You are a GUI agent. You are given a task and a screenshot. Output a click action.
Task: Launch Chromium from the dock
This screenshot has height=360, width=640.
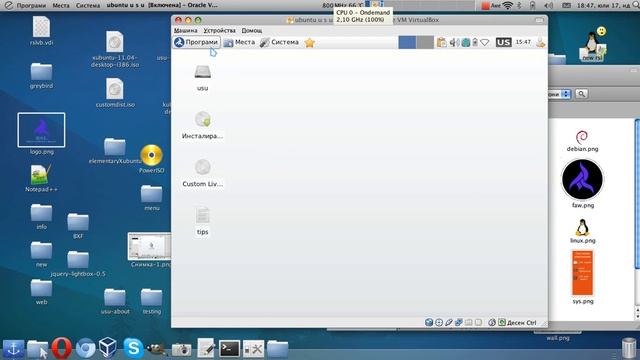pos(85,348)
